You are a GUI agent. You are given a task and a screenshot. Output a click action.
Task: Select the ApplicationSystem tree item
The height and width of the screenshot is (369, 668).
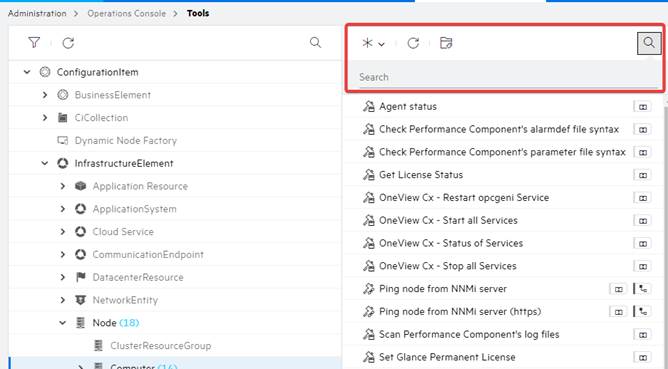134,209
